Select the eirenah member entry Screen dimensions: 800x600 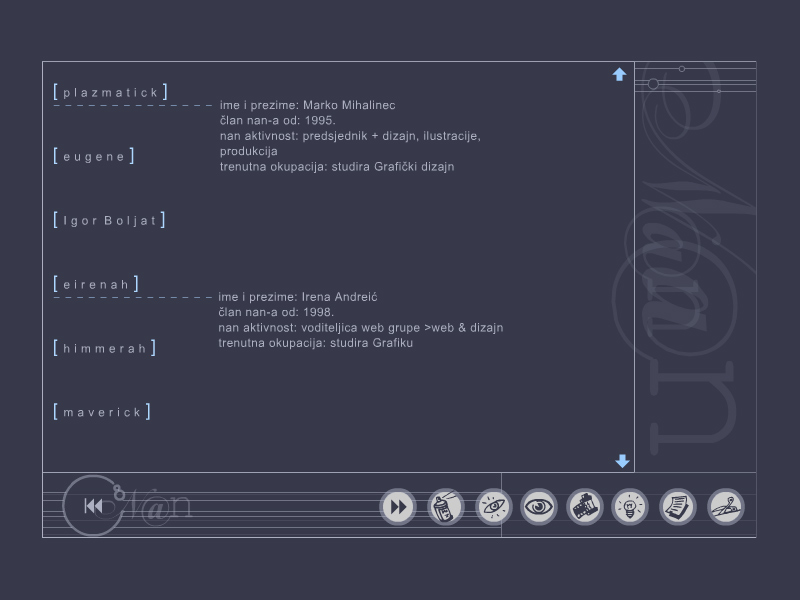(x=96, y=284)
